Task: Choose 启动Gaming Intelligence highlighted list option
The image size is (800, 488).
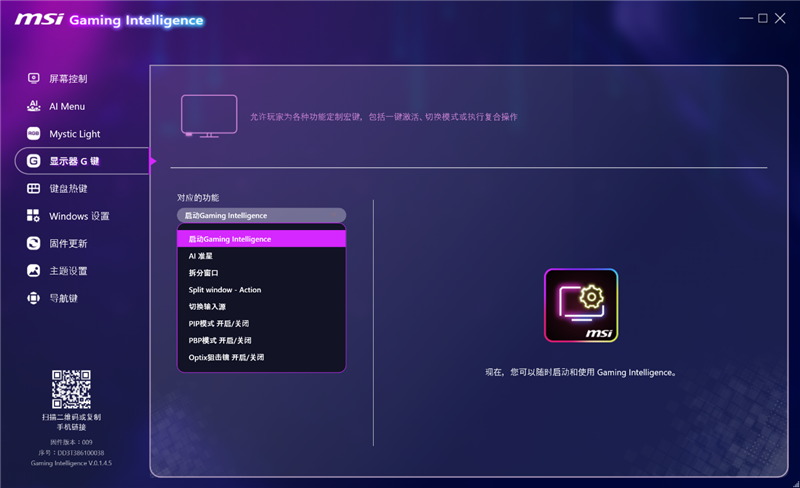Action: pyautogui.click(x=261, y=239)
